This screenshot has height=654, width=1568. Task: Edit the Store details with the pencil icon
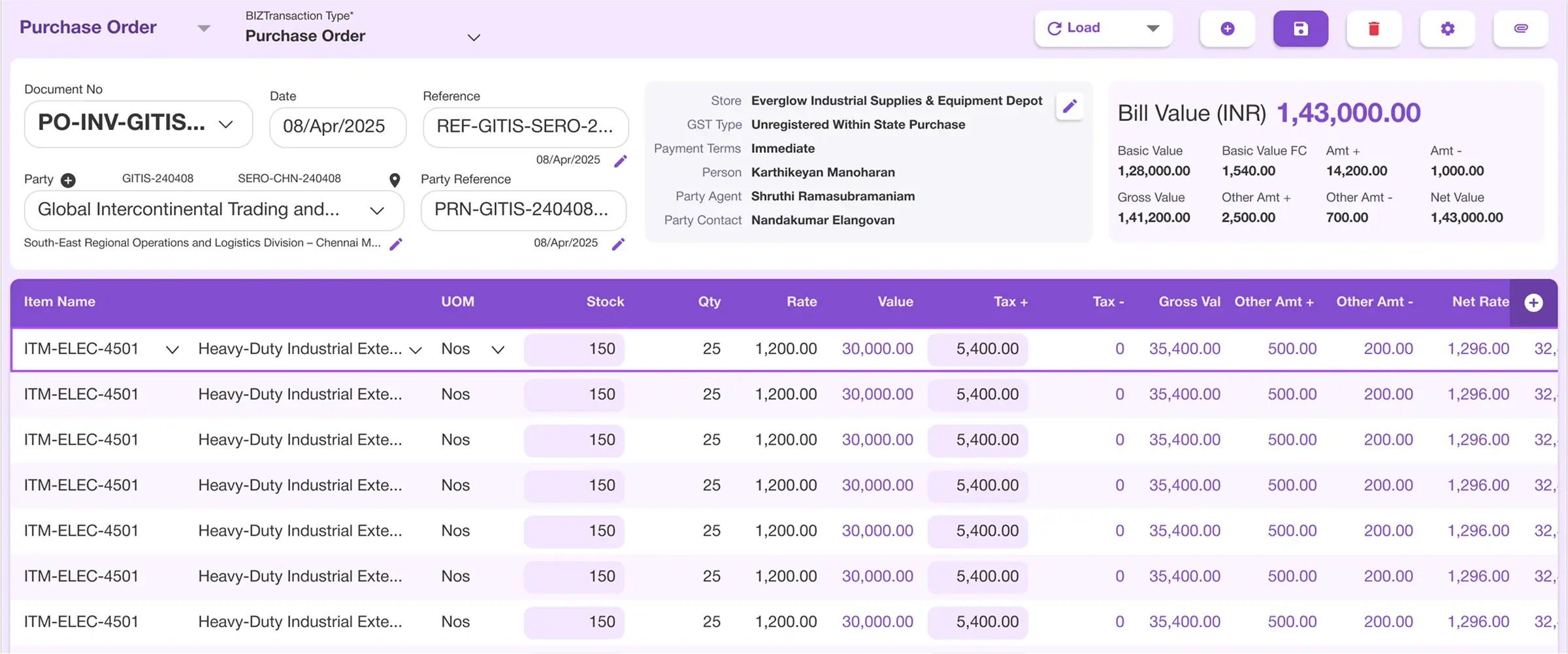[1070, 106]
